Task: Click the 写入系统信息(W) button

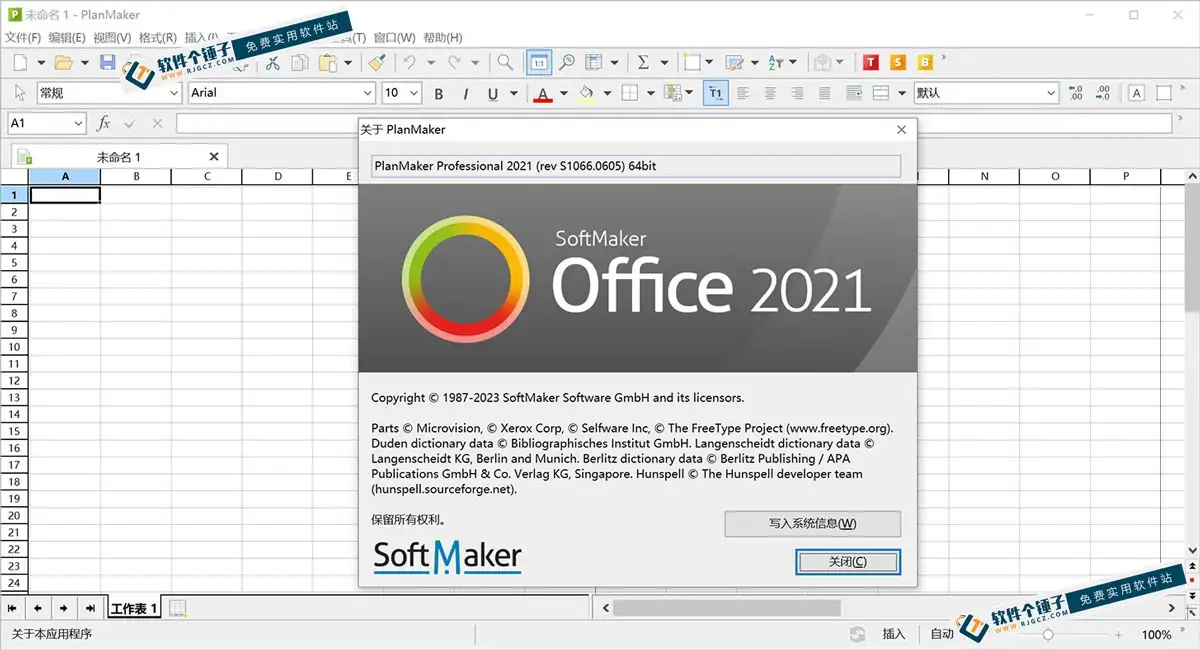Action: pos(812,523)
